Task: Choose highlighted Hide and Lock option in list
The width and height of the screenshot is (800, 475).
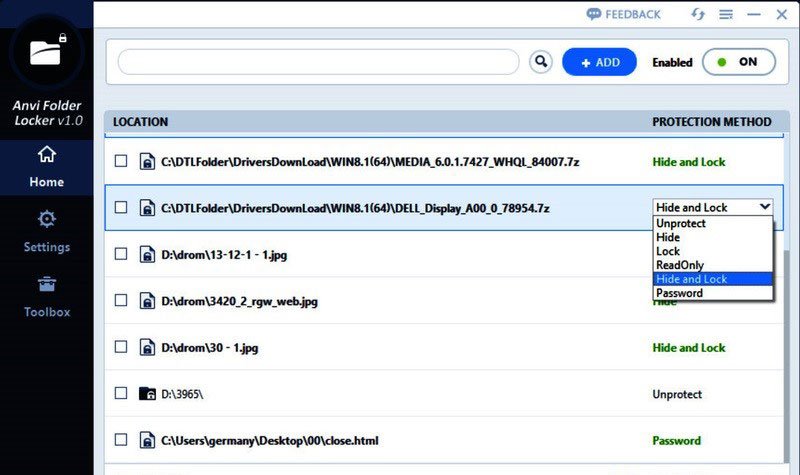Action: 713,279
